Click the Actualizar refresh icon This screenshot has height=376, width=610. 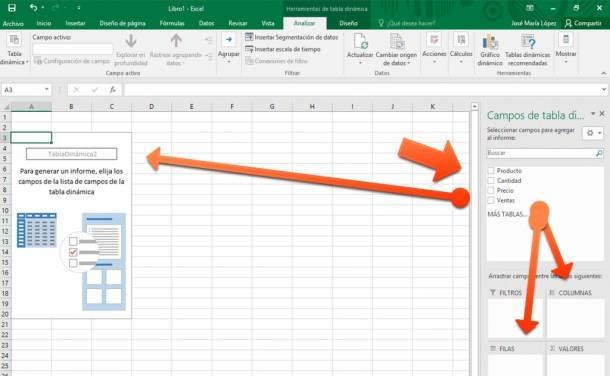tap(360, 41)
